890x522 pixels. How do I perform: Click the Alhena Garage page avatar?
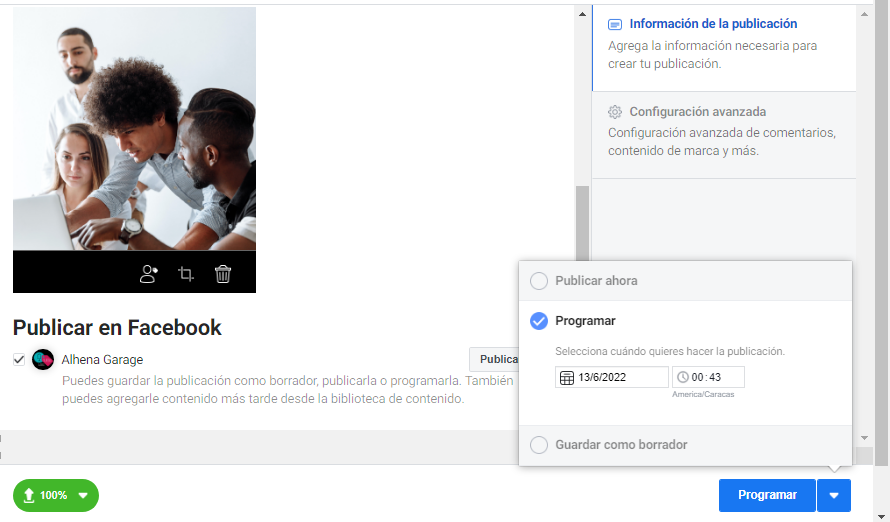43,360
